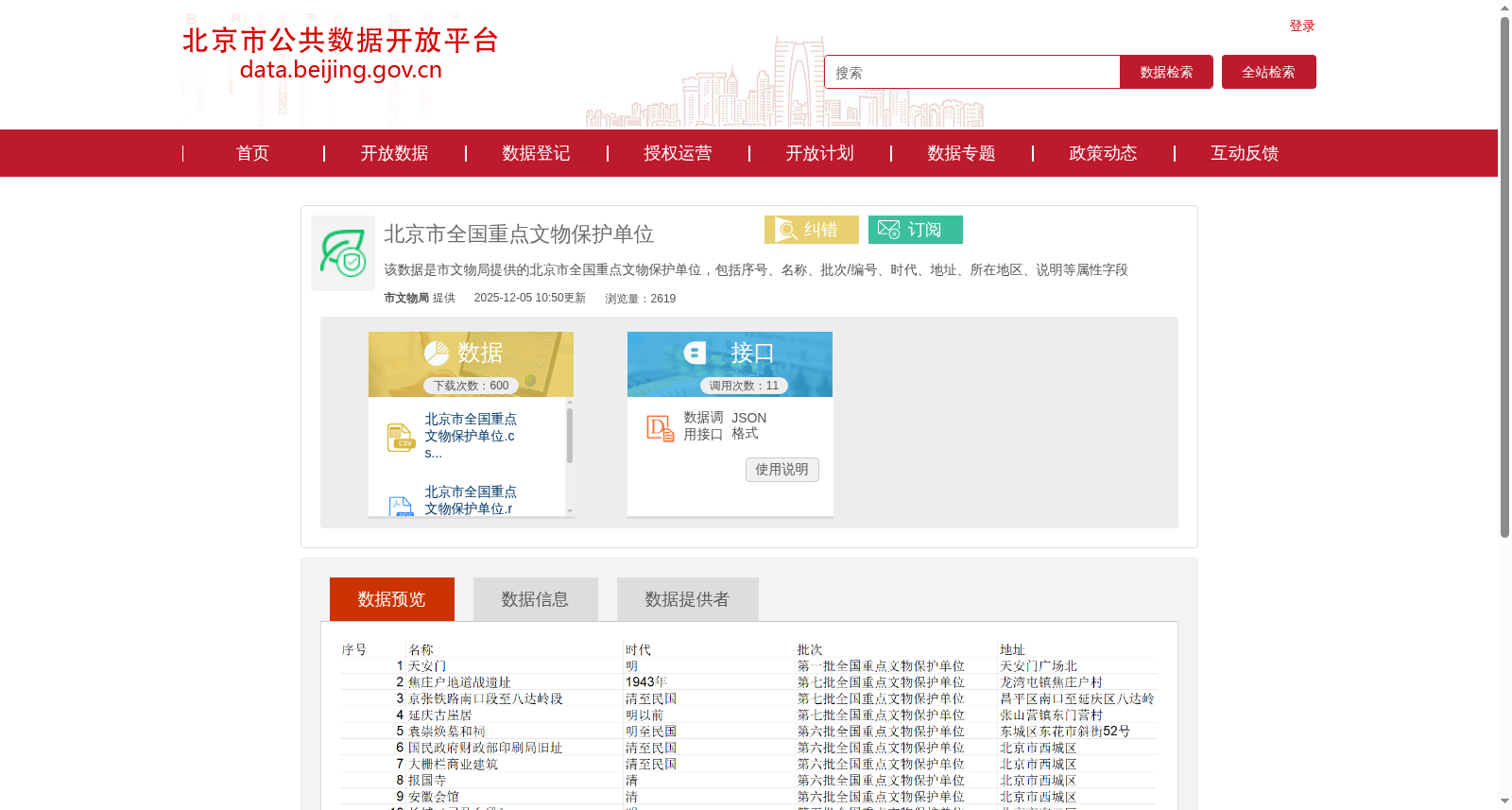Open the 首页 navigation menu
This screenshot has height=810, width=1512.
tap(252, 153)
